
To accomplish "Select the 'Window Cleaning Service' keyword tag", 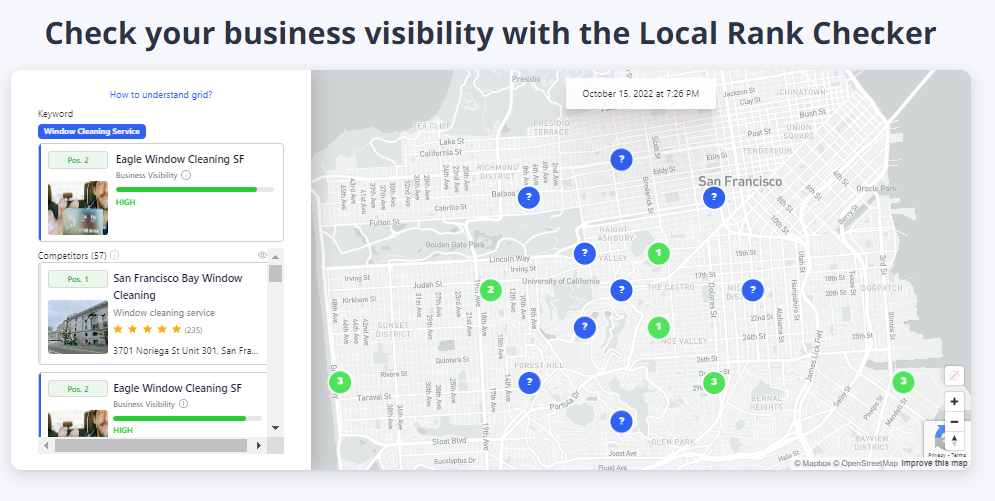I will 92,131.
